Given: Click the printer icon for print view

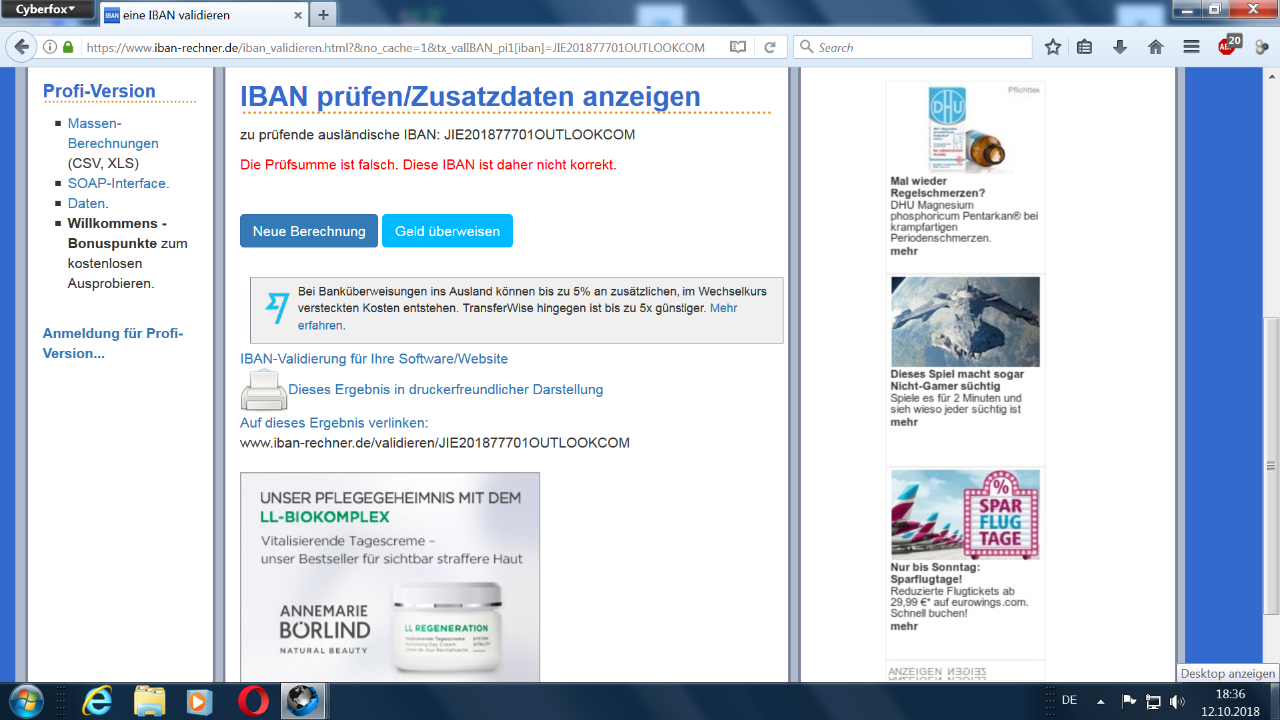Looking at the screenshot, I should 263,390.
